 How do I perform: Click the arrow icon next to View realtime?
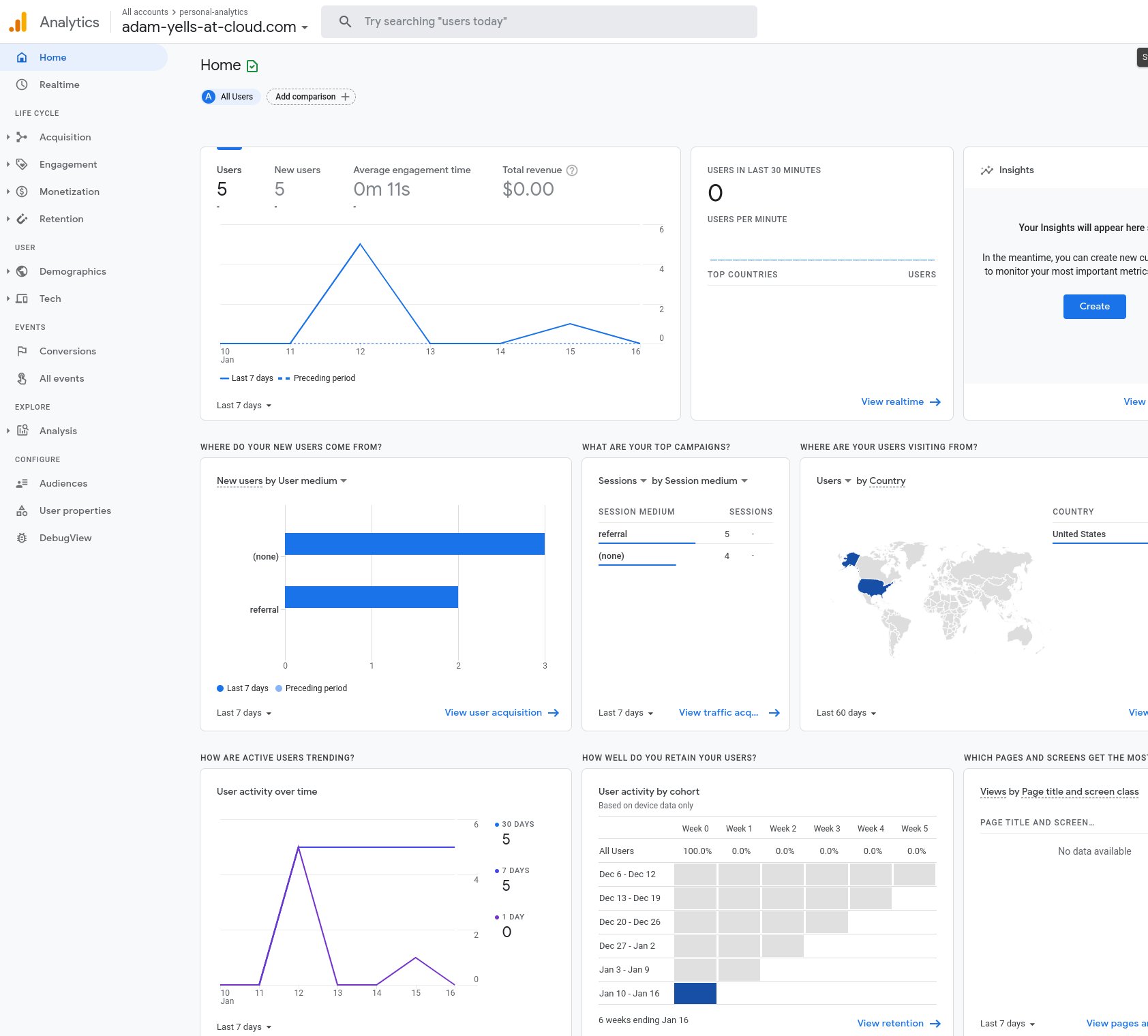coord(935,402)
